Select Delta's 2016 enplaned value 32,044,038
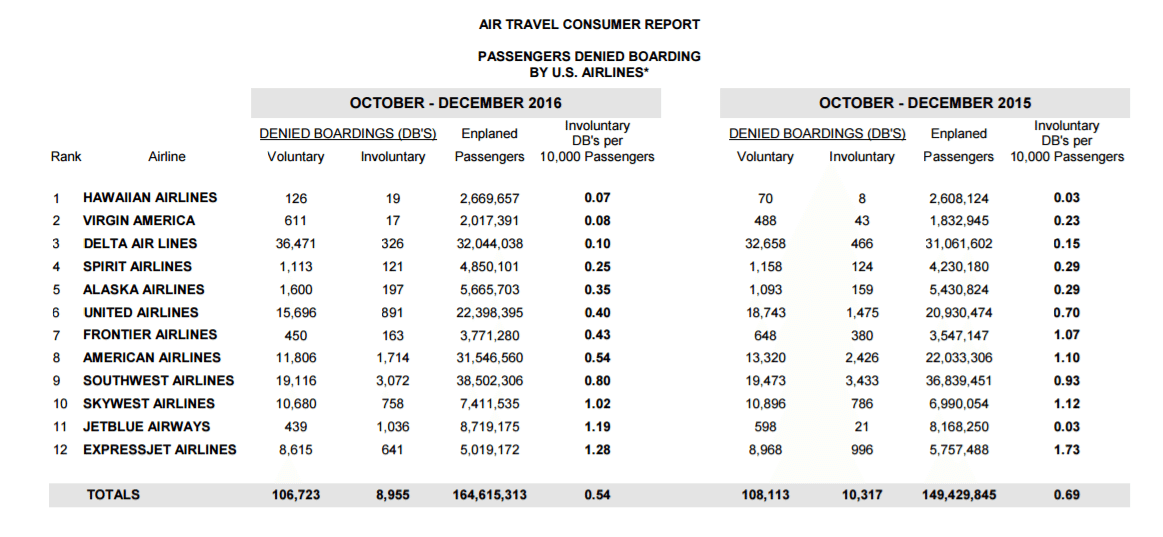Image resolution: width=1163 pixels, height=537 pixels. click(x=490, y=244)
